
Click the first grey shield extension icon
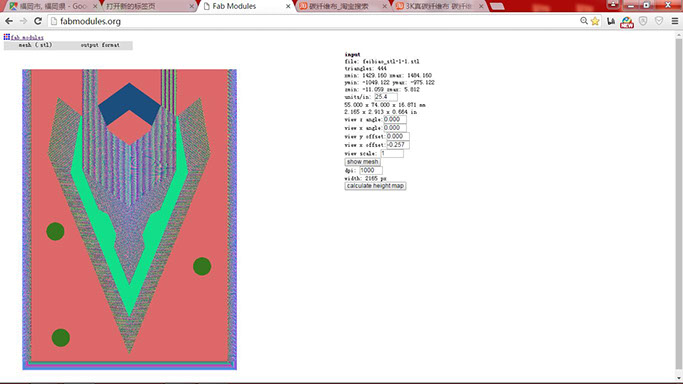(x=643, y=21)
